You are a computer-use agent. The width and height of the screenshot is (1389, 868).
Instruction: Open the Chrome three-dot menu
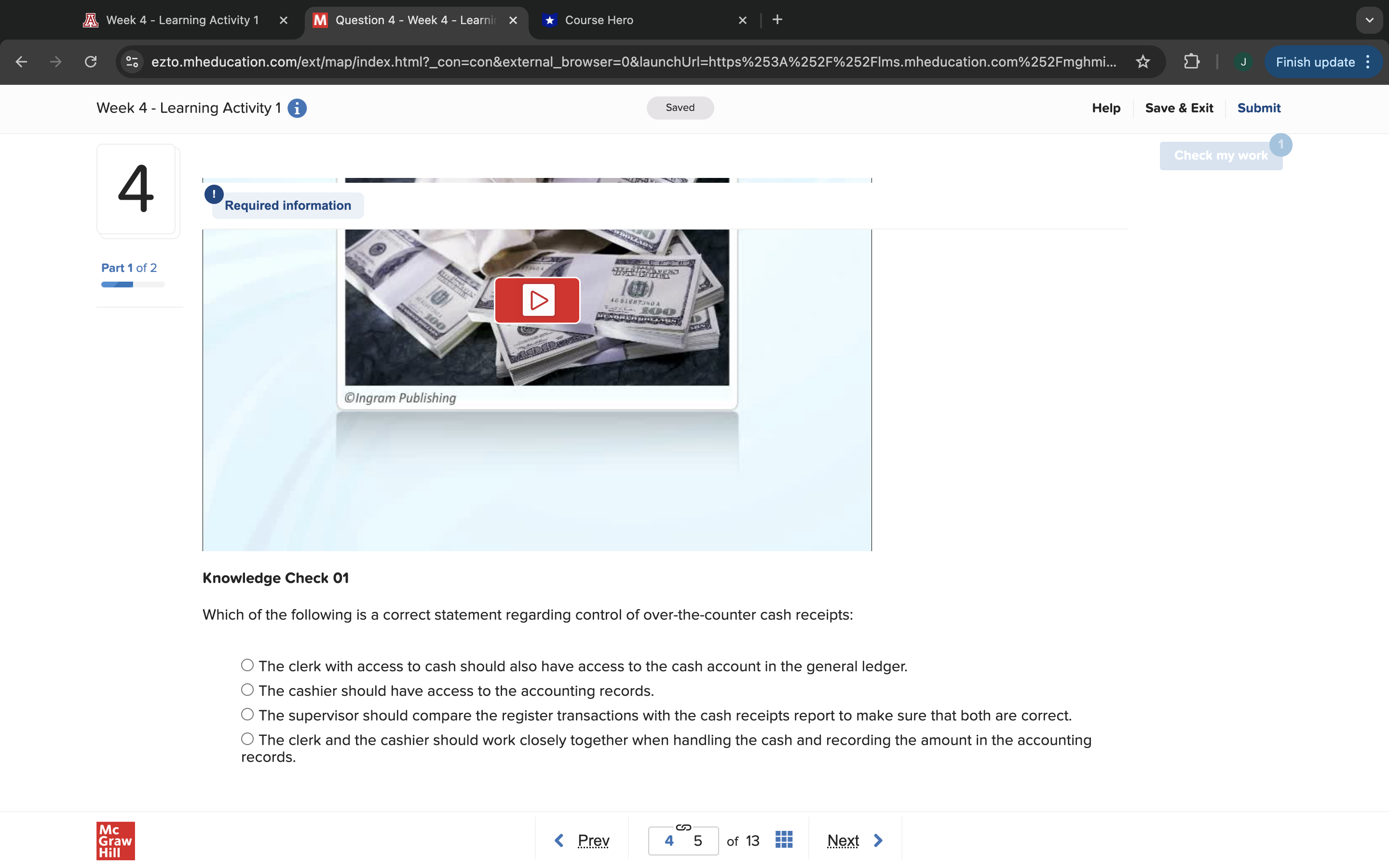click(x=1368, y=62)
